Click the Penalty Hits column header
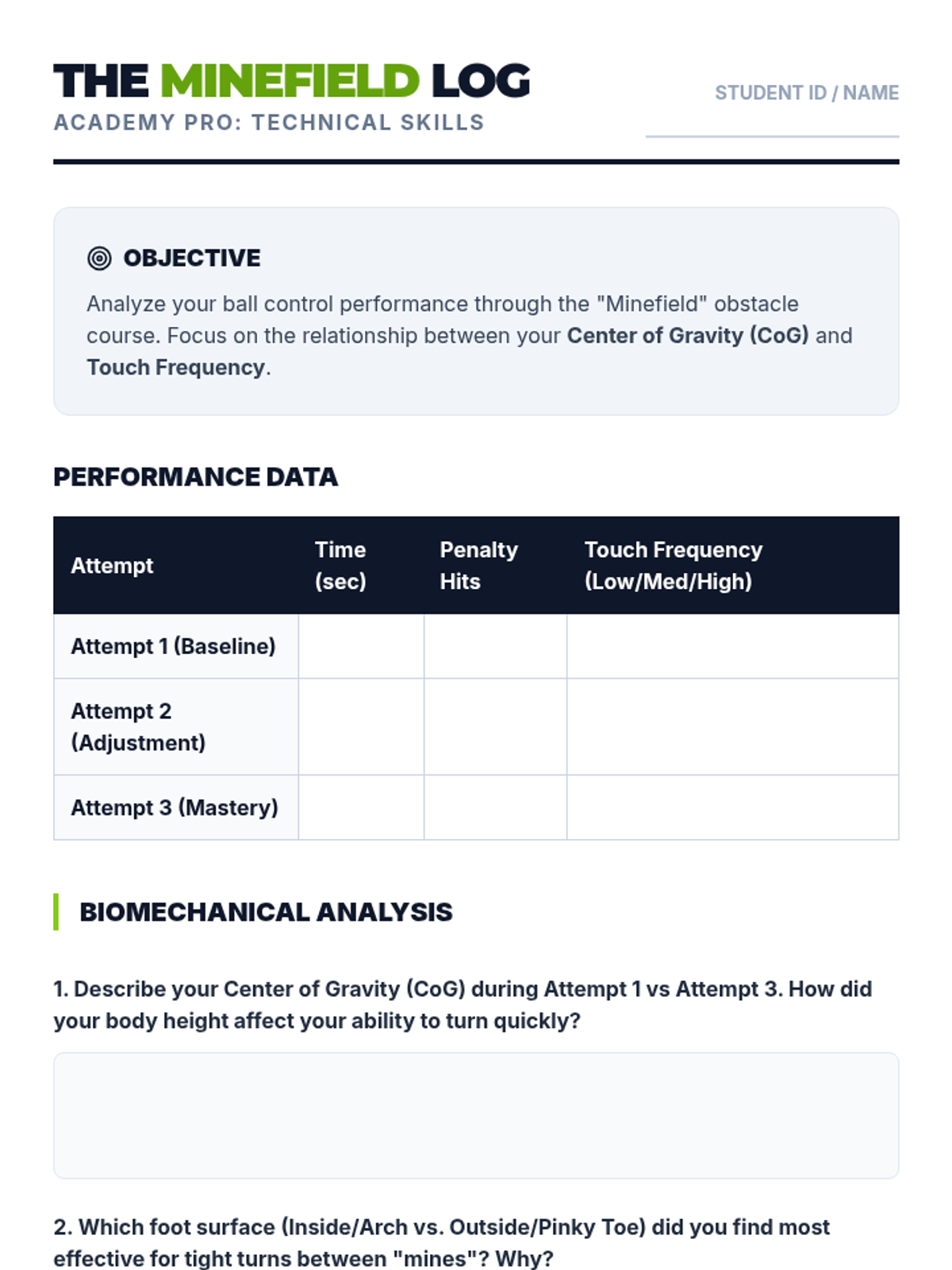This screenshot has height=1270, width=952. coord(478,565)
